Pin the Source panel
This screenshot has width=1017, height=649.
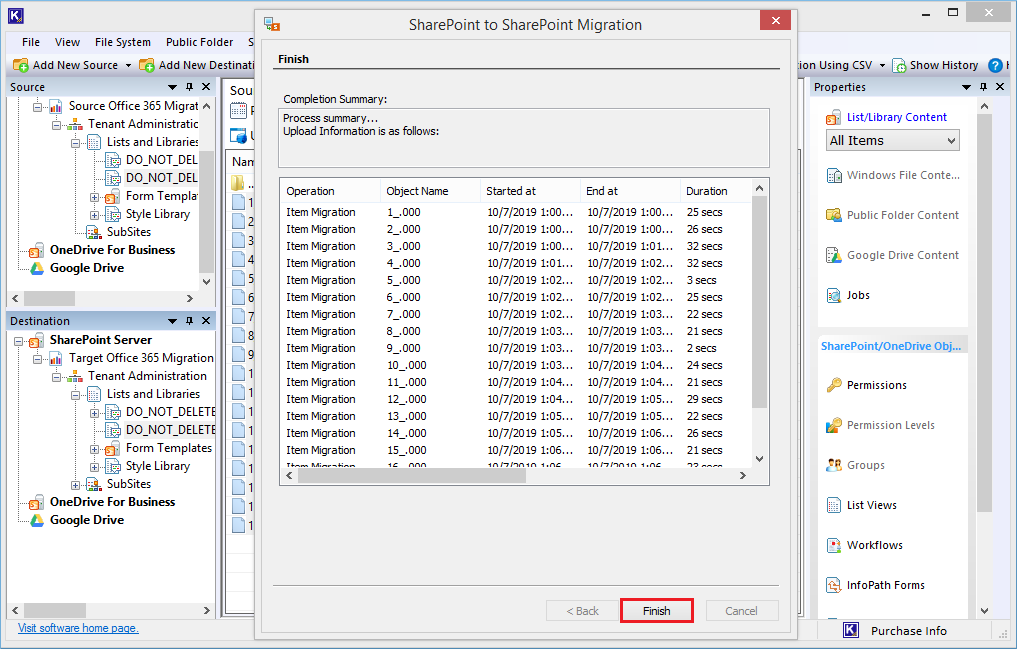(x=189, y=87)
